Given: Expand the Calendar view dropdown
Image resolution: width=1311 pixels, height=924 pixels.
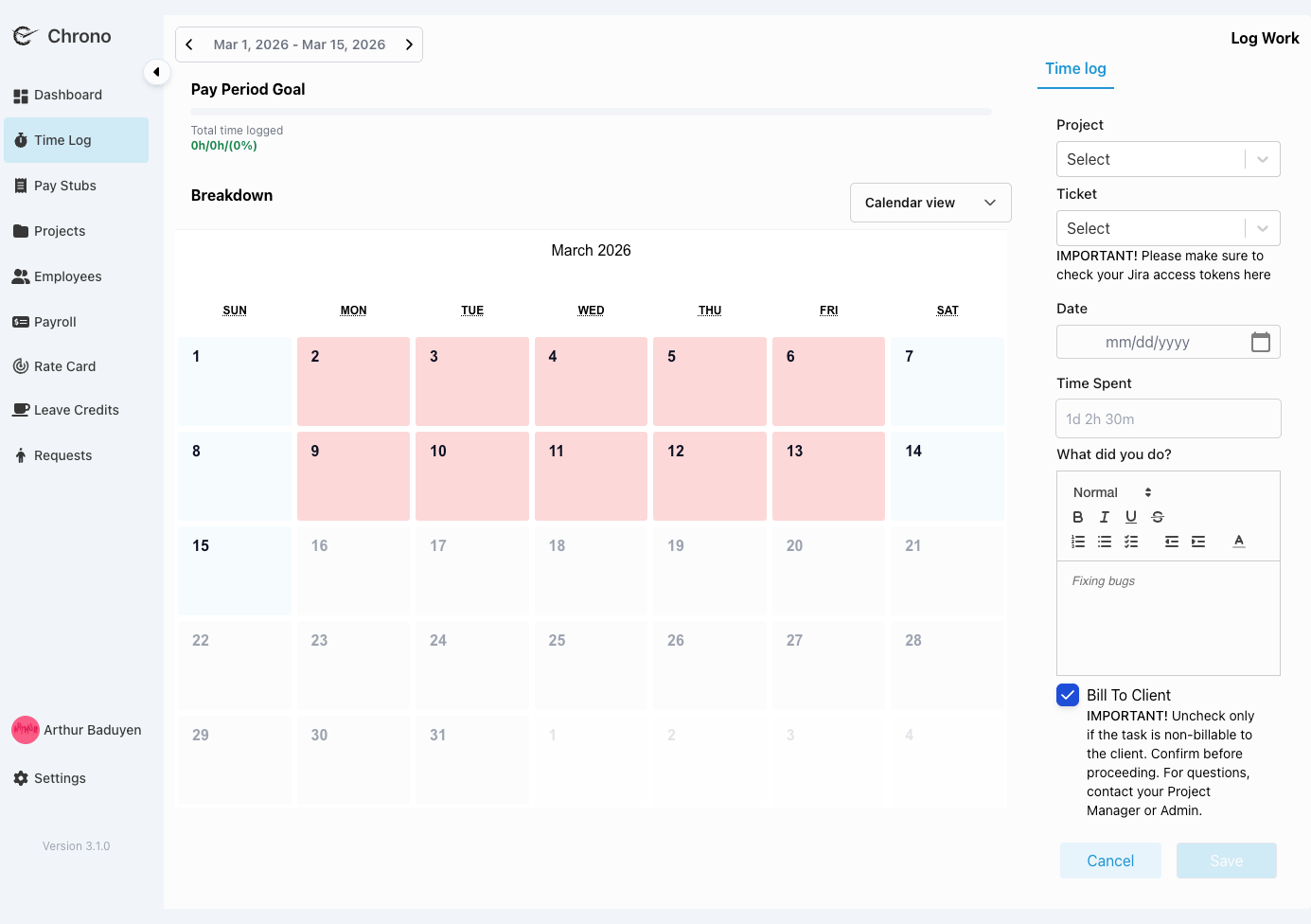Looking at the screenshot, I should click(930, 203).
